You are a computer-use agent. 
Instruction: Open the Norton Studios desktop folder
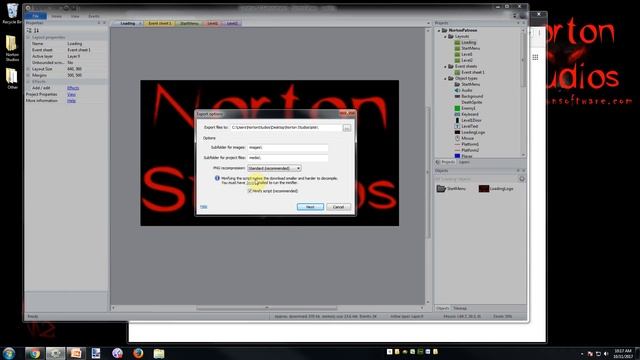pyautogui.click(x=12, y=48)
